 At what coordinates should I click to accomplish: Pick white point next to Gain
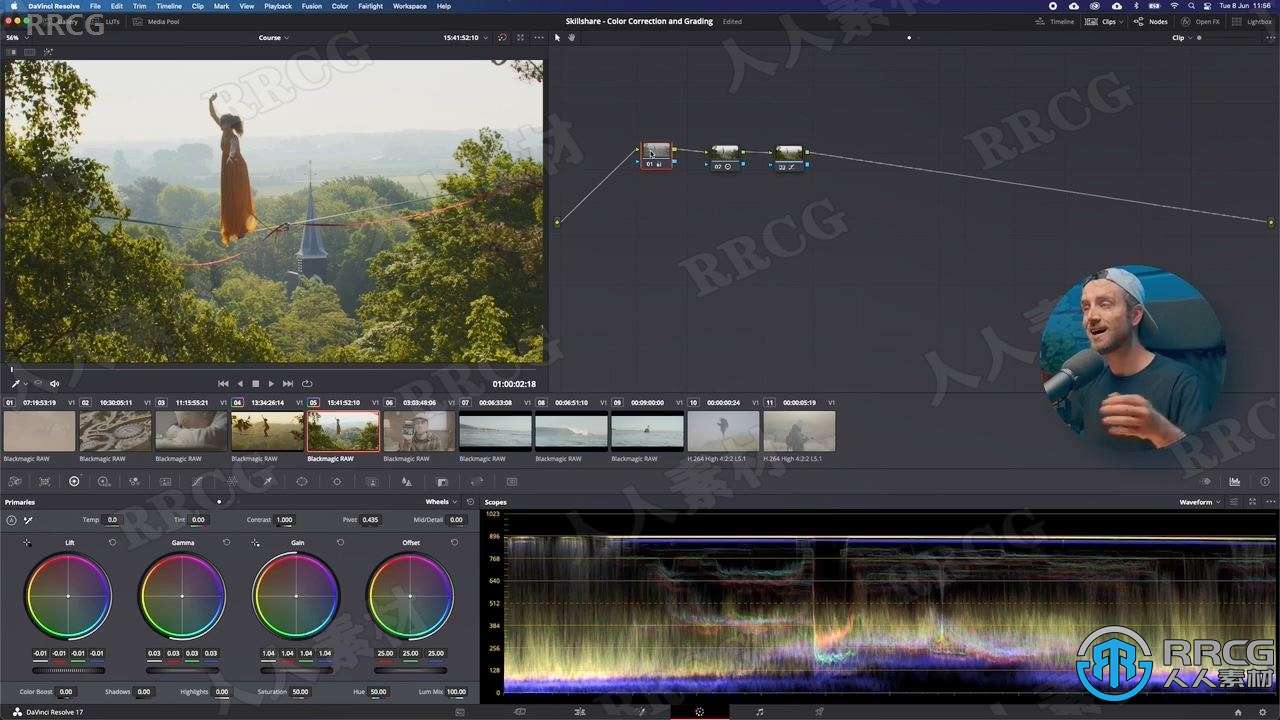click(x=255, y=542)
